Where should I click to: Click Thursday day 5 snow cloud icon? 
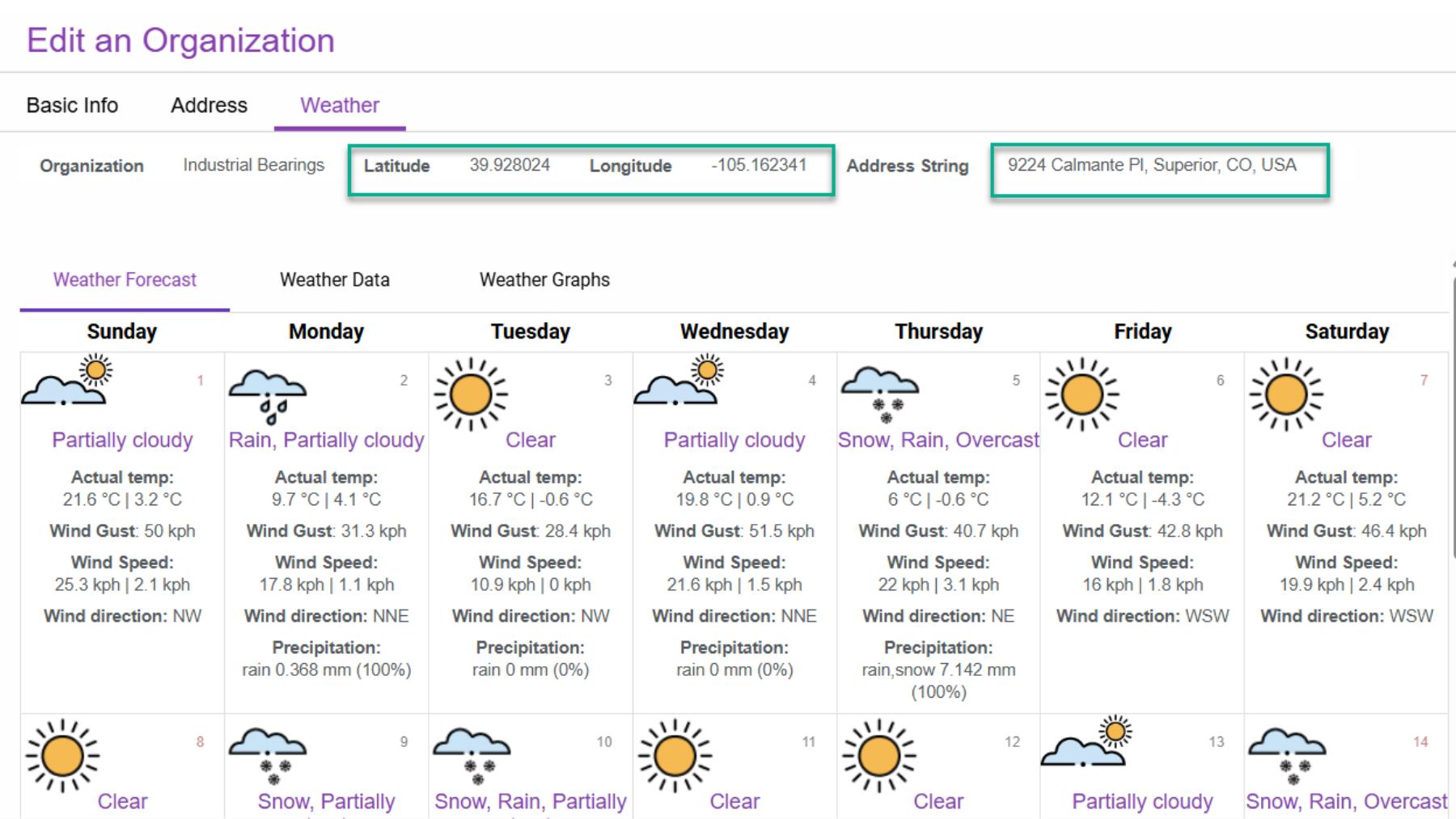coord(880,395)
